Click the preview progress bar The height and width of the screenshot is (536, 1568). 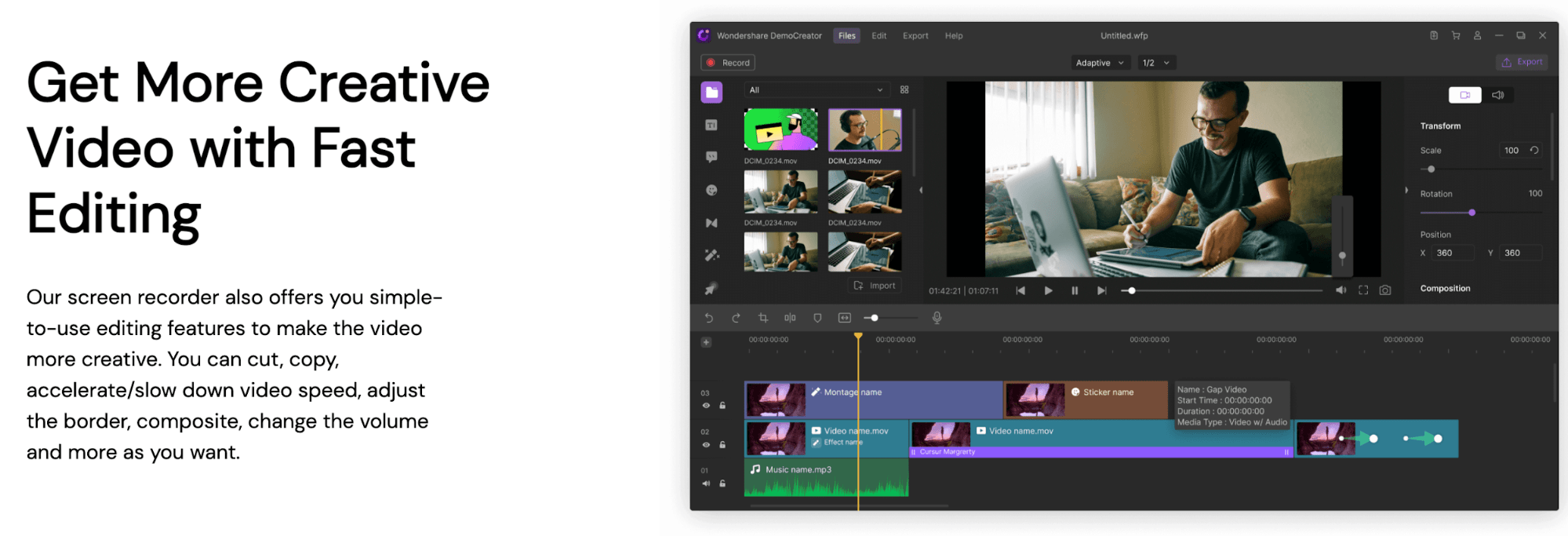coord(1221,290)
